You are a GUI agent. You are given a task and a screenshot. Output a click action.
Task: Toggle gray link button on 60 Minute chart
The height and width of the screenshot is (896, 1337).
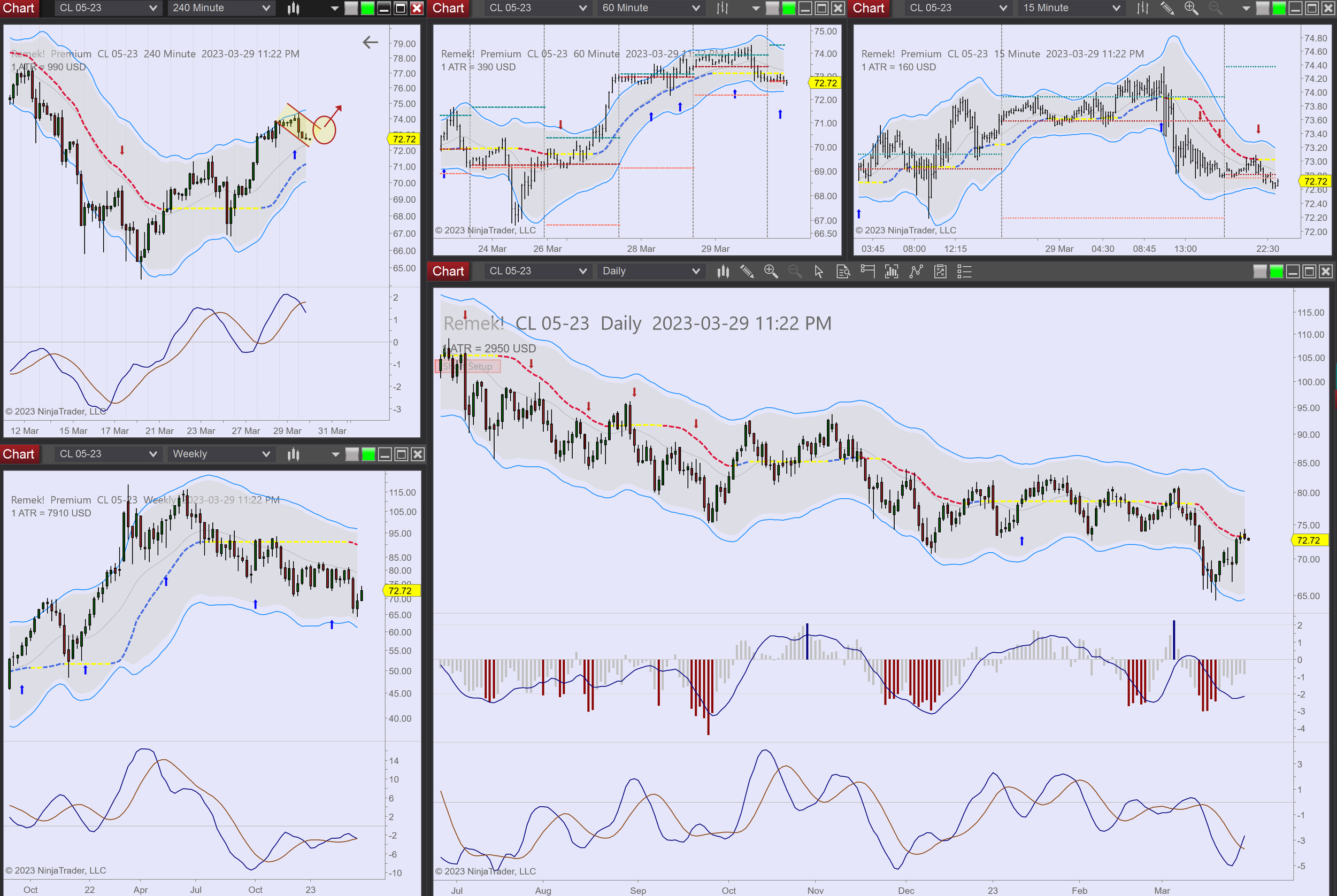click(x=772, y=8)
